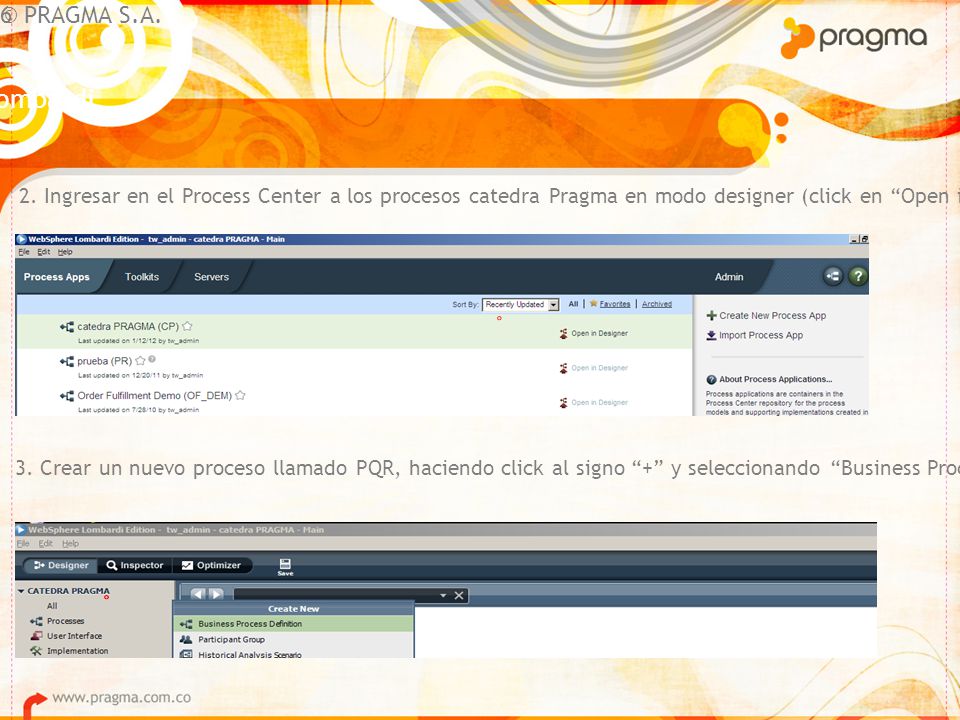Click the Implementation tools icon
The width and height of the screenshot is (960, 720).
(x=36, y=651)
